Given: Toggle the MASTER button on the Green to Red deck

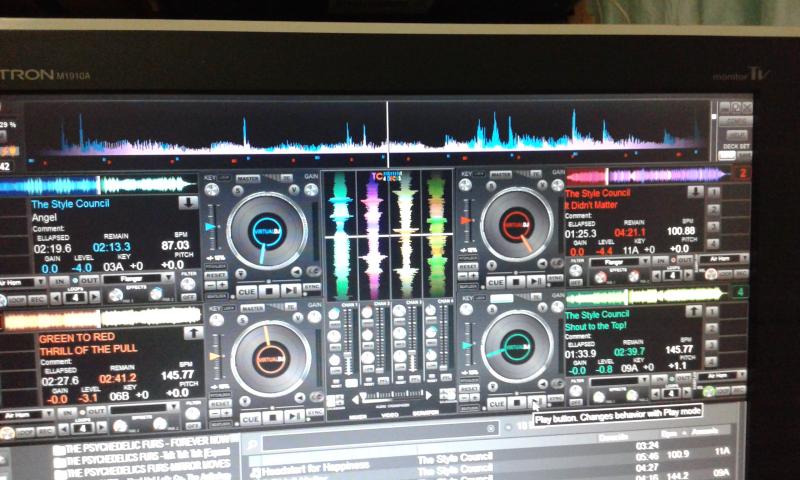Looking at the screenshot, I should click(252, 309).
